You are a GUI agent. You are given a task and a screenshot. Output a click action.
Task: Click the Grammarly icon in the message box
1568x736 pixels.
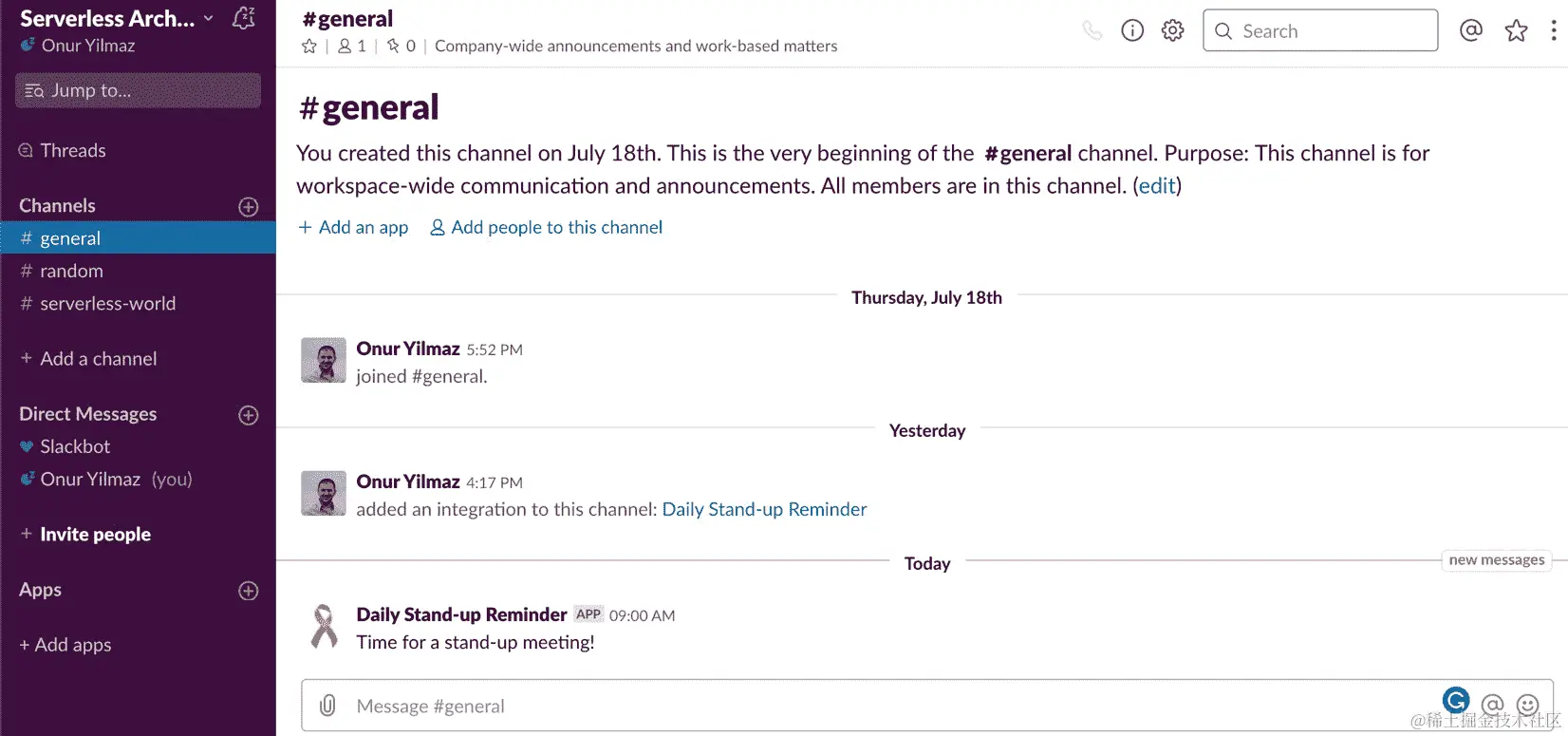pos(1456,700)
